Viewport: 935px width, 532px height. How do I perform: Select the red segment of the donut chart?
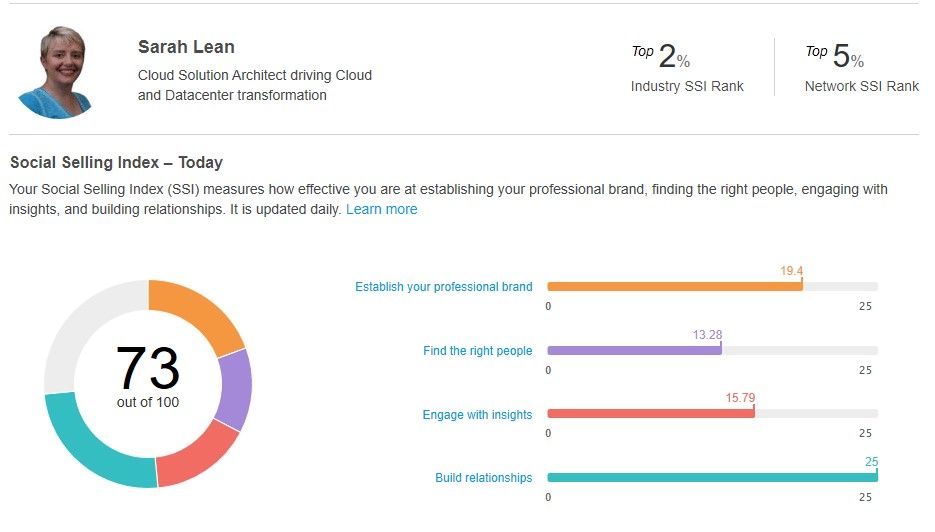click(197, 453)
